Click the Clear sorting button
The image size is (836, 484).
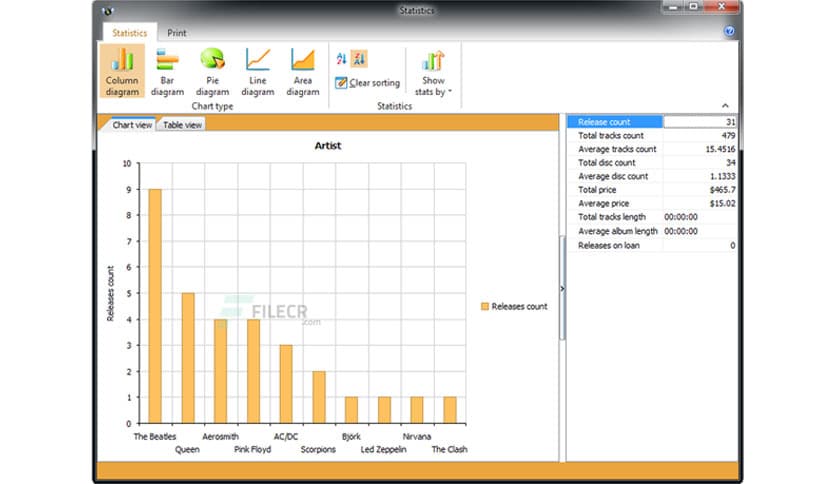[x=368, y=83]
